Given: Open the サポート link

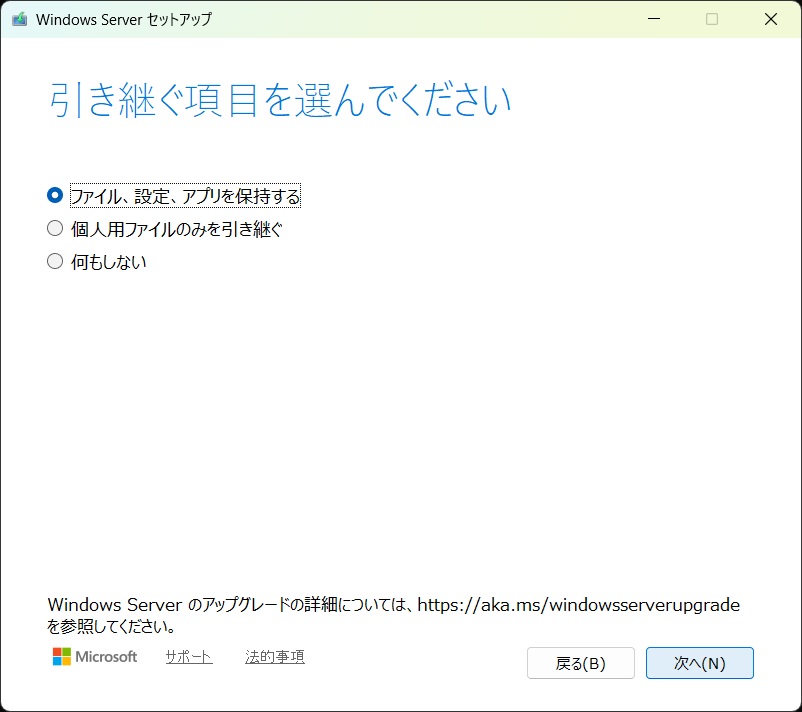Looking at the screenshot, I should [189, 657].
